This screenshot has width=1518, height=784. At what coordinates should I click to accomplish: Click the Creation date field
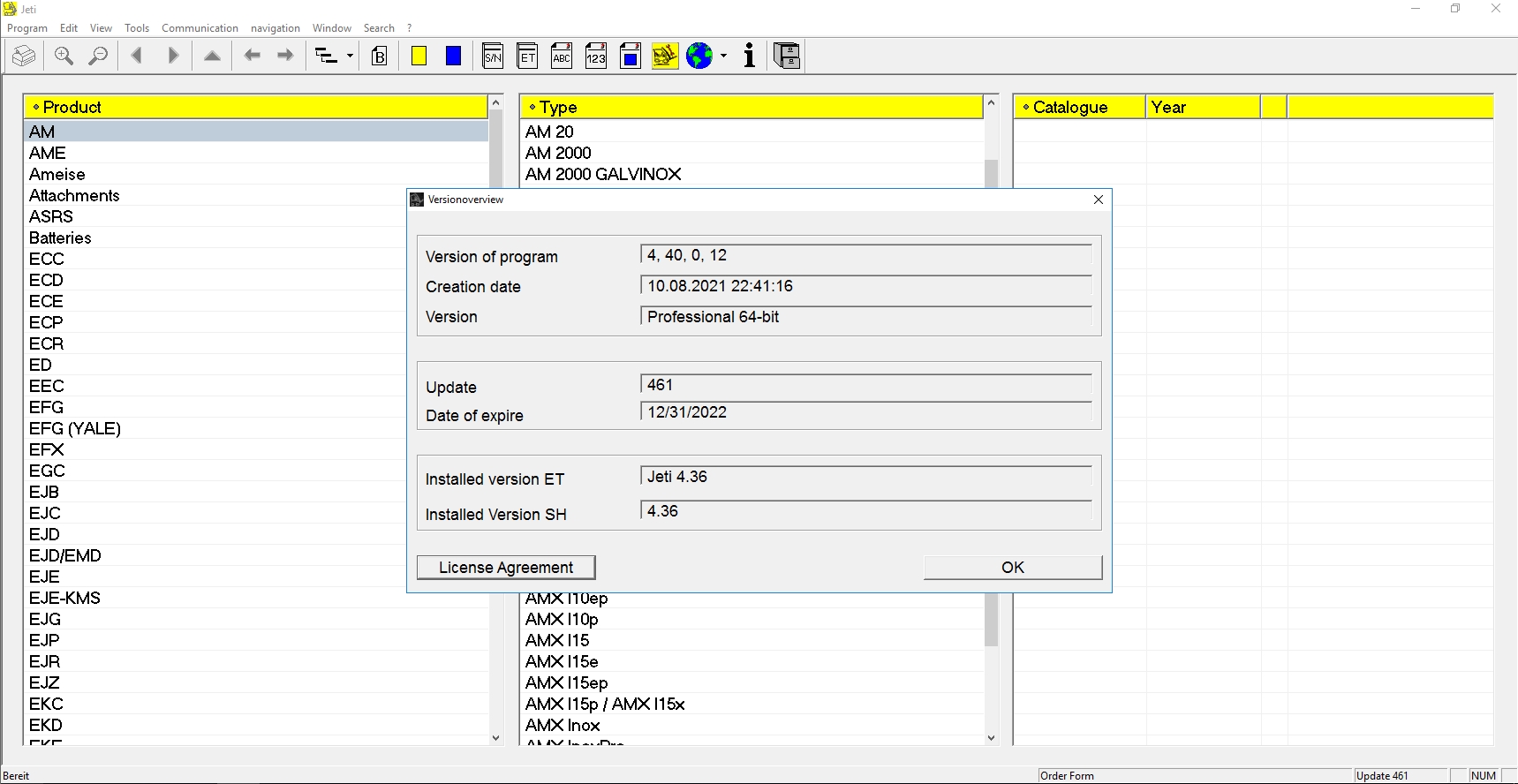point(866,286)
